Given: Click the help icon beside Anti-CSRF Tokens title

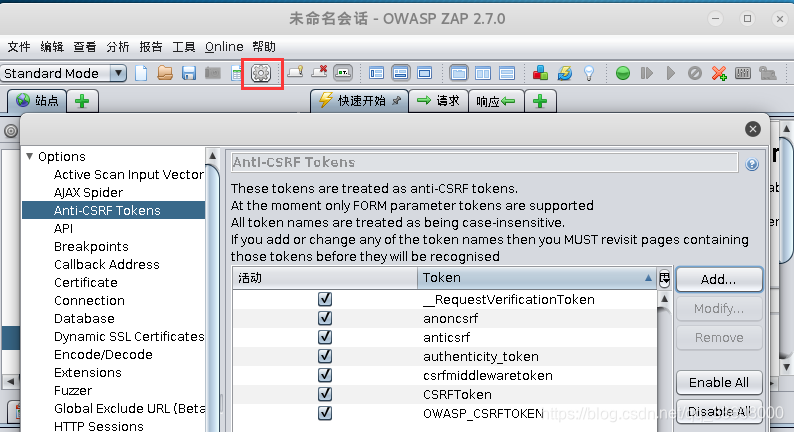Looking at the screenshot, I should [752, 164].
